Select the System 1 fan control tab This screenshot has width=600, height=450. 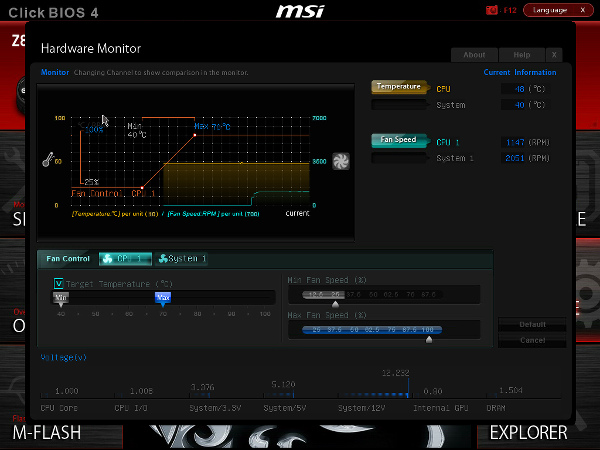pos(181,259)
